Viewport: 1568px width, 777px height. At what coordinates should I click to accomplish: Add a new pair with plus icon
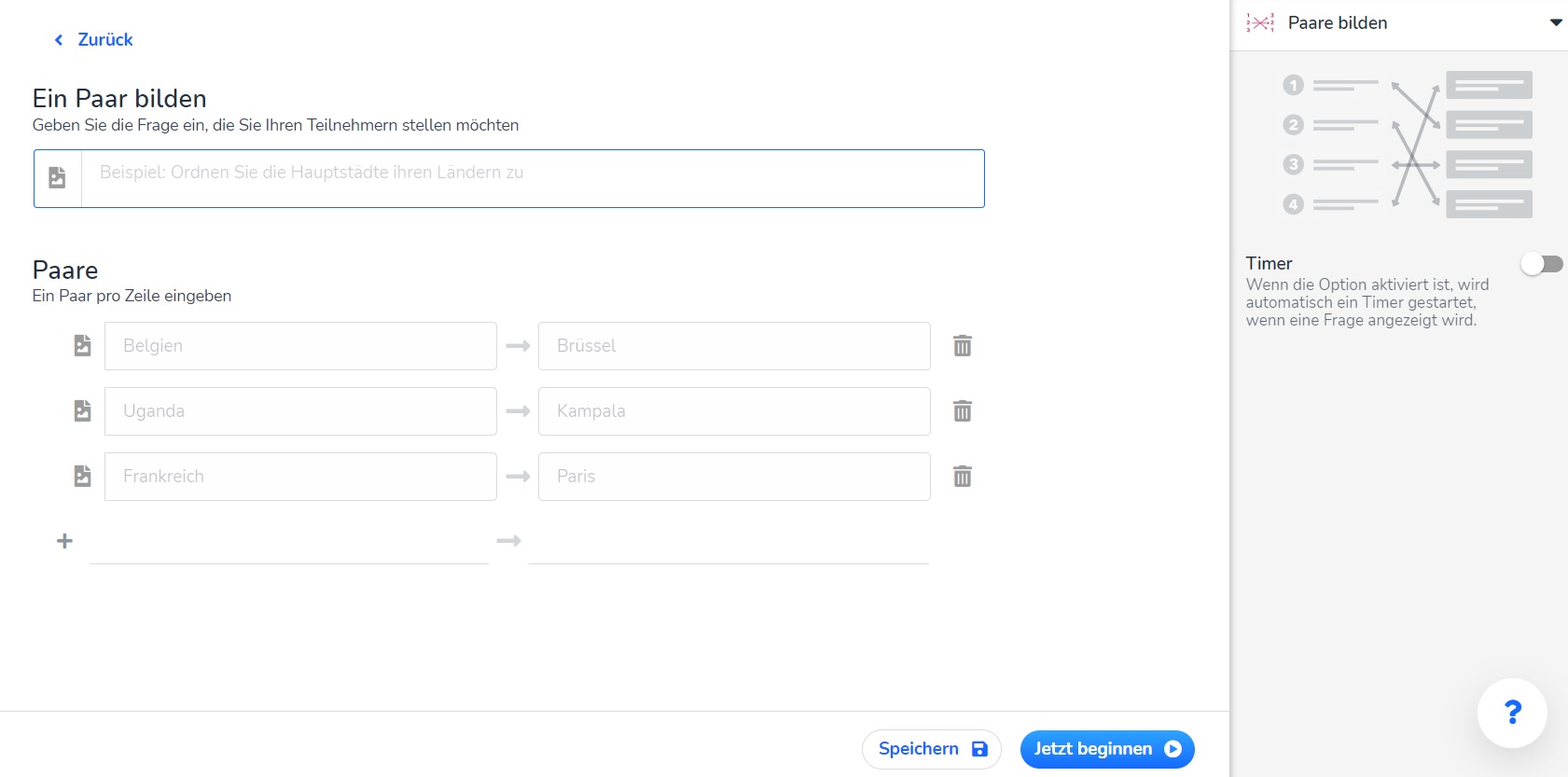click(64, 541)
